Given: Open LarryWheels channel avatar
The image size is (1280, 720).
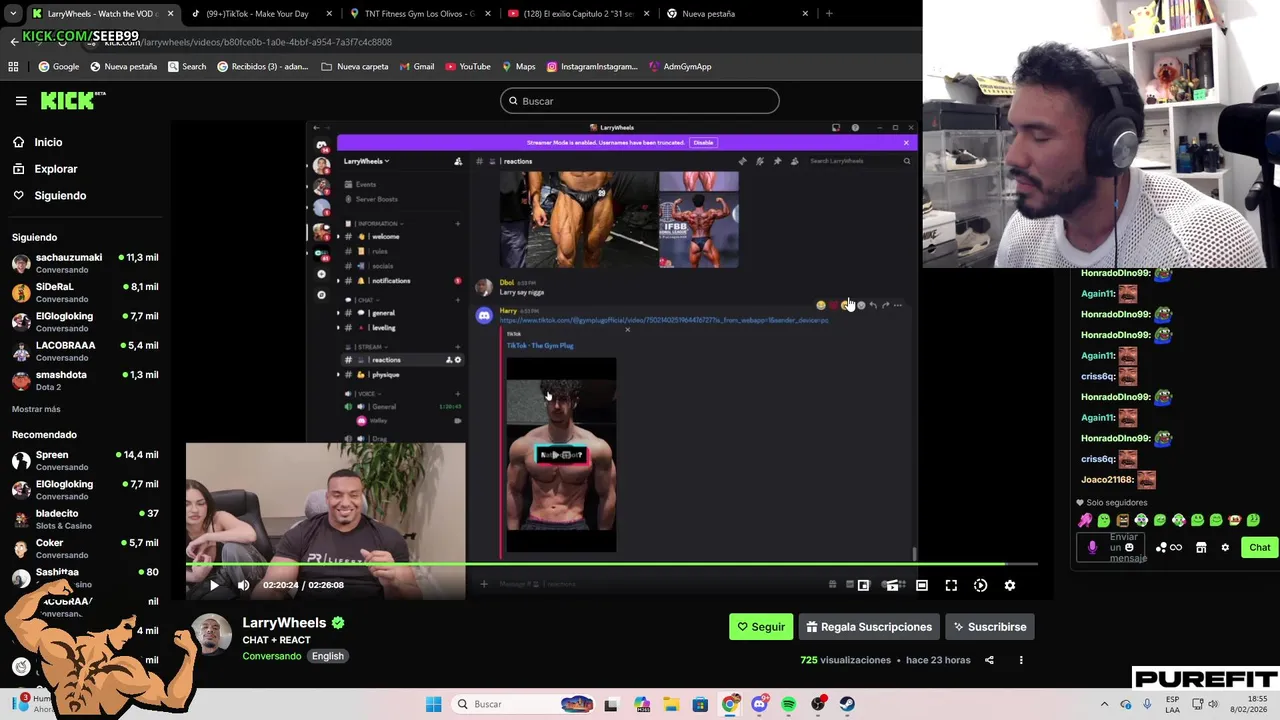Looking at the screenshot, I should coord(211,636).
